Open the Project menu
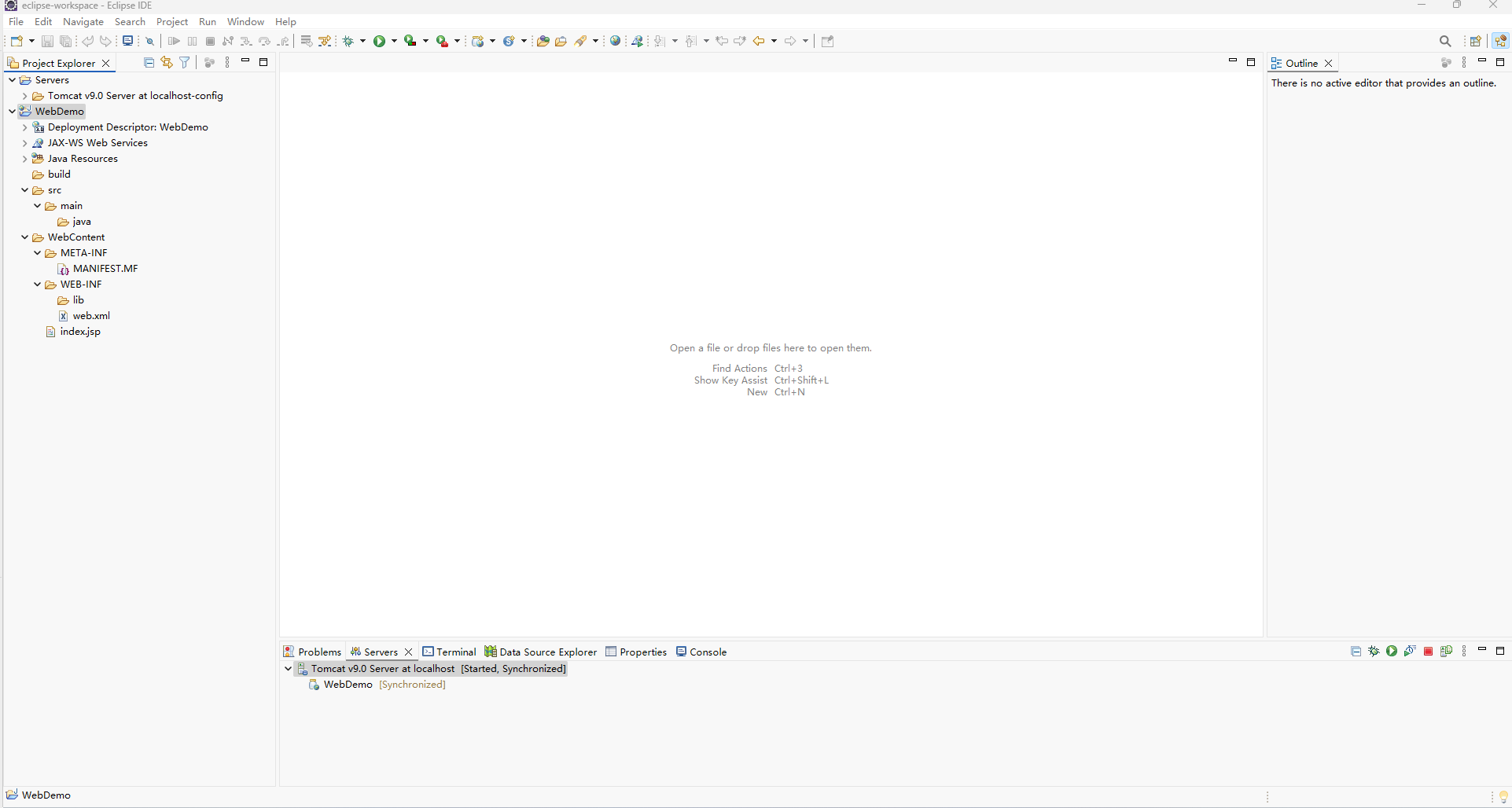 [x=172, y=21]
